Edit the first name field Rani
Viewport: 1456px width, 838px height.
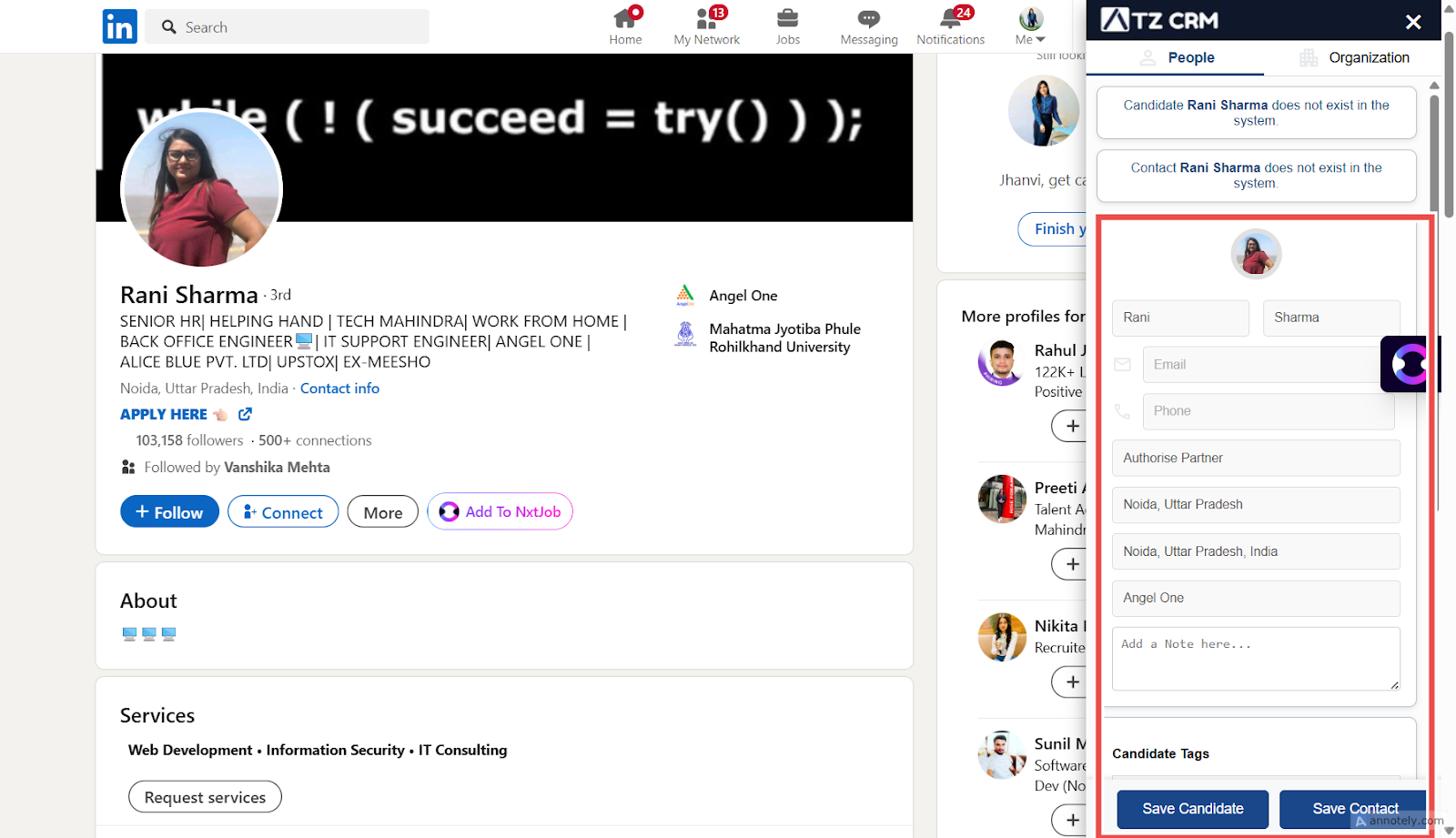click(x=1180, y=318)
